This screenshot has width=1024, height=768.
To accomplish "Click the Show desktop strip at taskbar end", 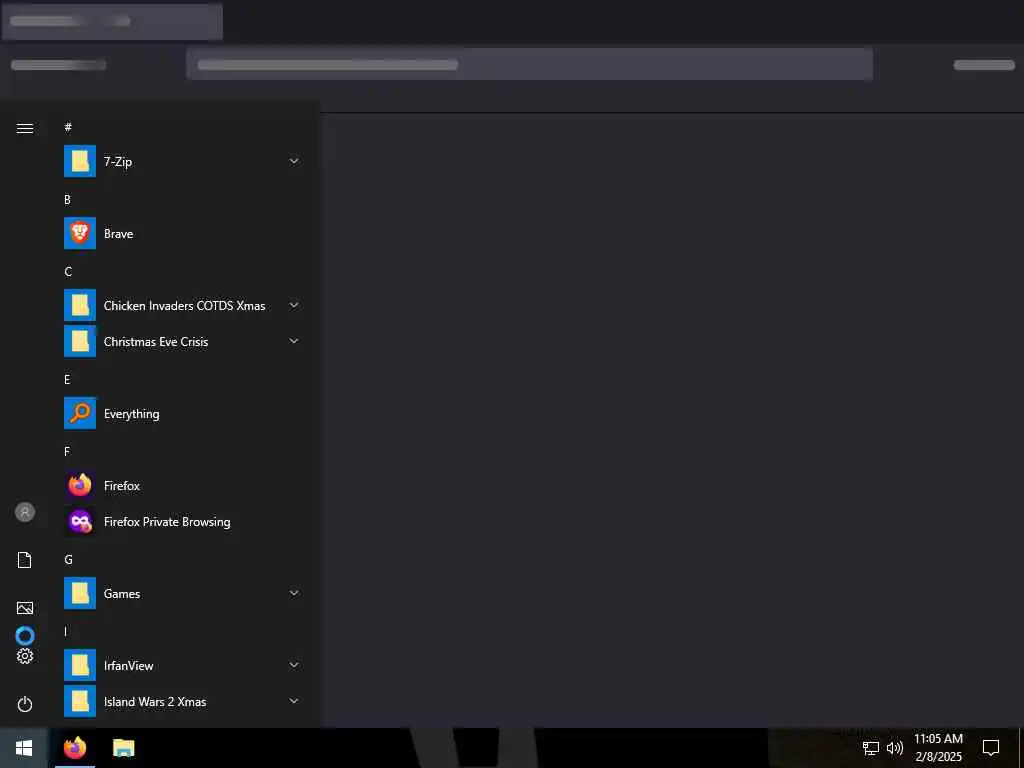I will (x=1021, y=748).
